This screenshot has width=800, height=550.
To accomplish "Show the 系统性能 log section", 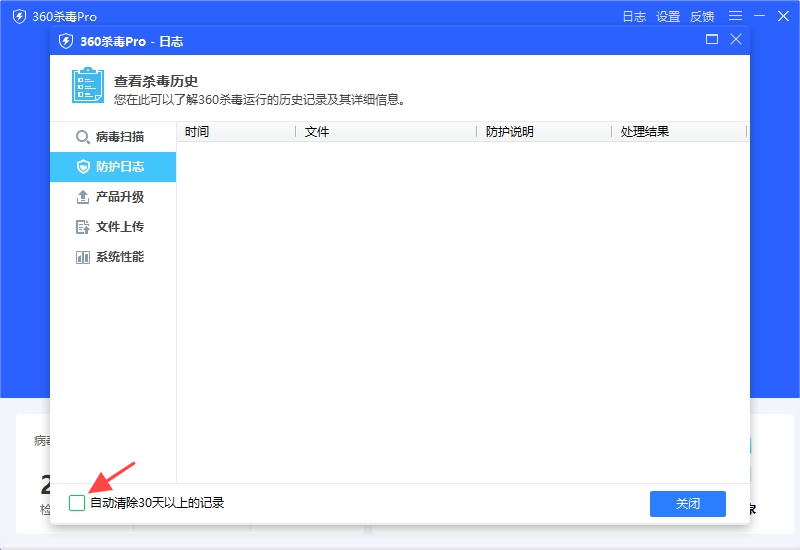I will 113,257.
